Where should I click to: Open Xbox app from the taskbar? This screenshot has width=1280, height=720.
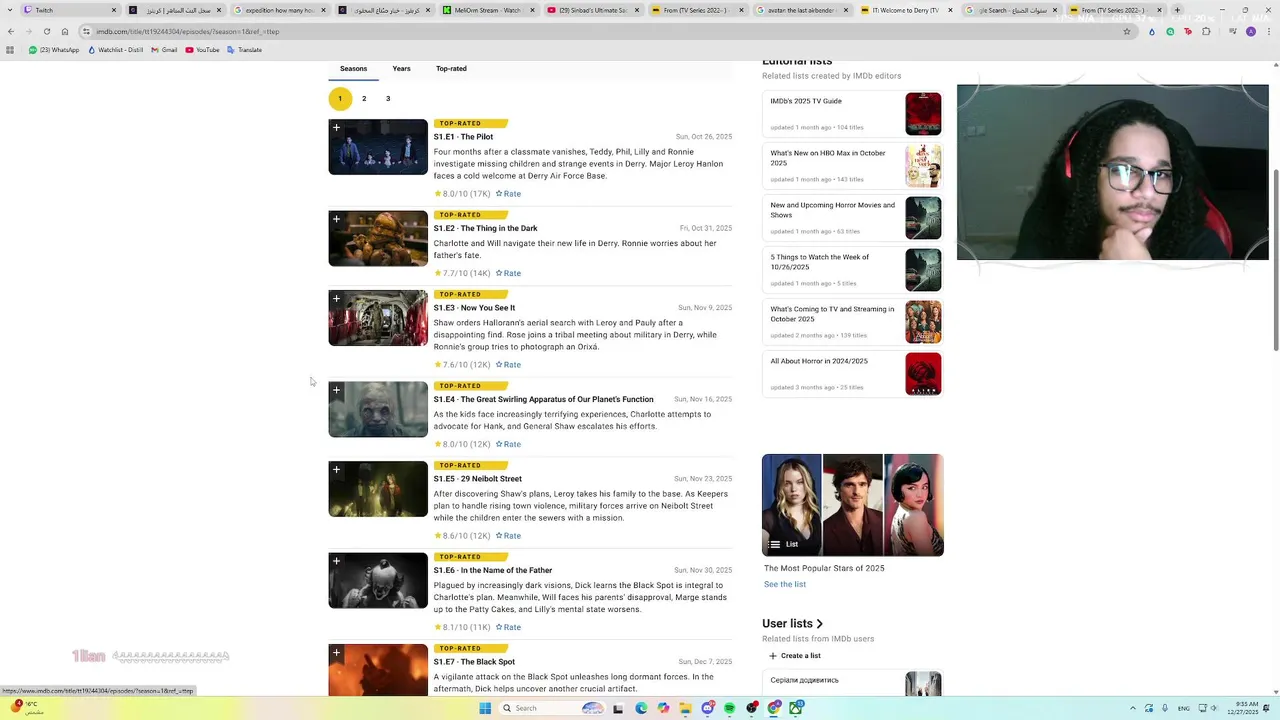tap(796, 708)
